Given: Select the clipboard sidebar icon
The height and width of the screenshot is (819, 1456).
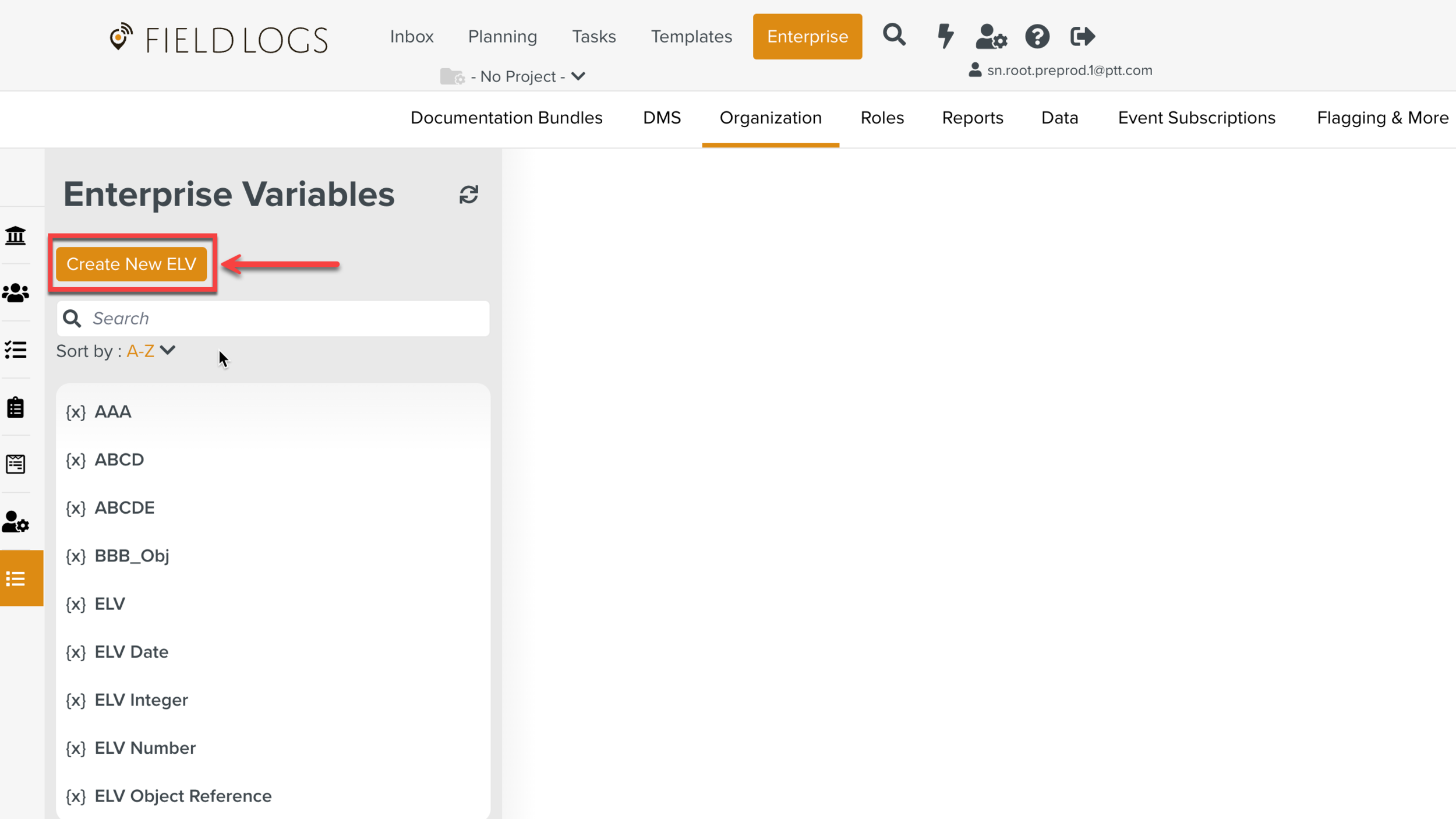Looking at the screenshot, I should click(x=16, y=407).
